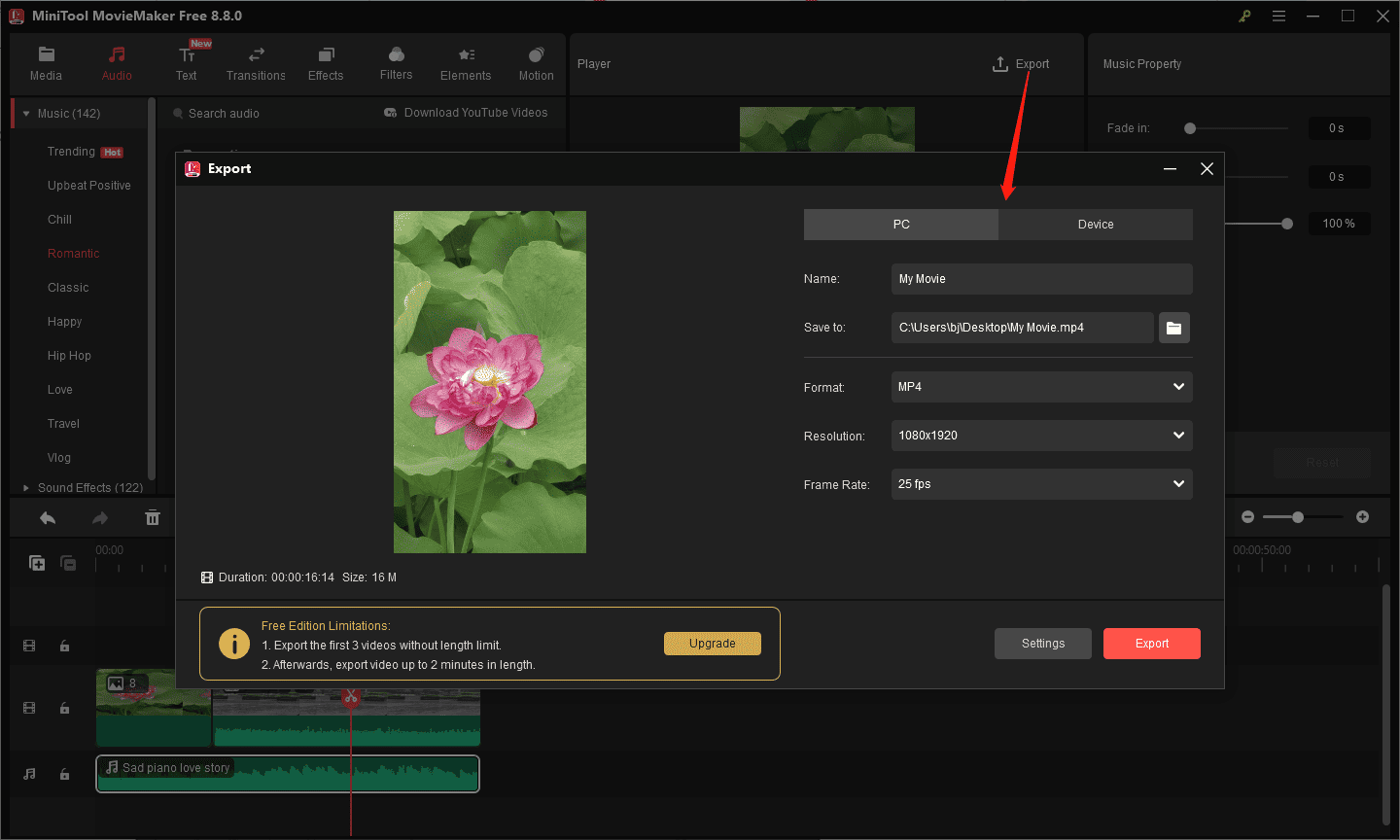This screenshot has height=840, width=1400.
Task: Zoom in the timeline with the plus icon
Action: [x=1362, y=517]
